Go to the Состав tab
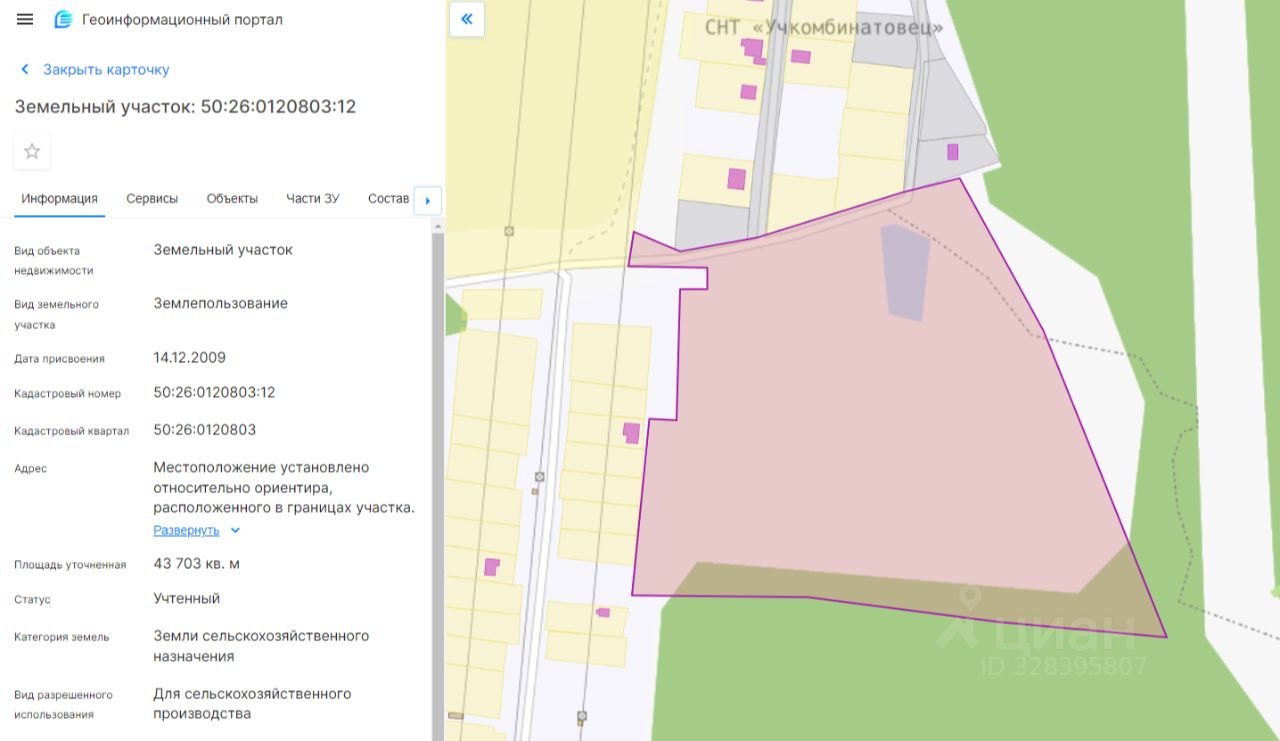The image size is (1280, 741). click(x=388, y=199)
